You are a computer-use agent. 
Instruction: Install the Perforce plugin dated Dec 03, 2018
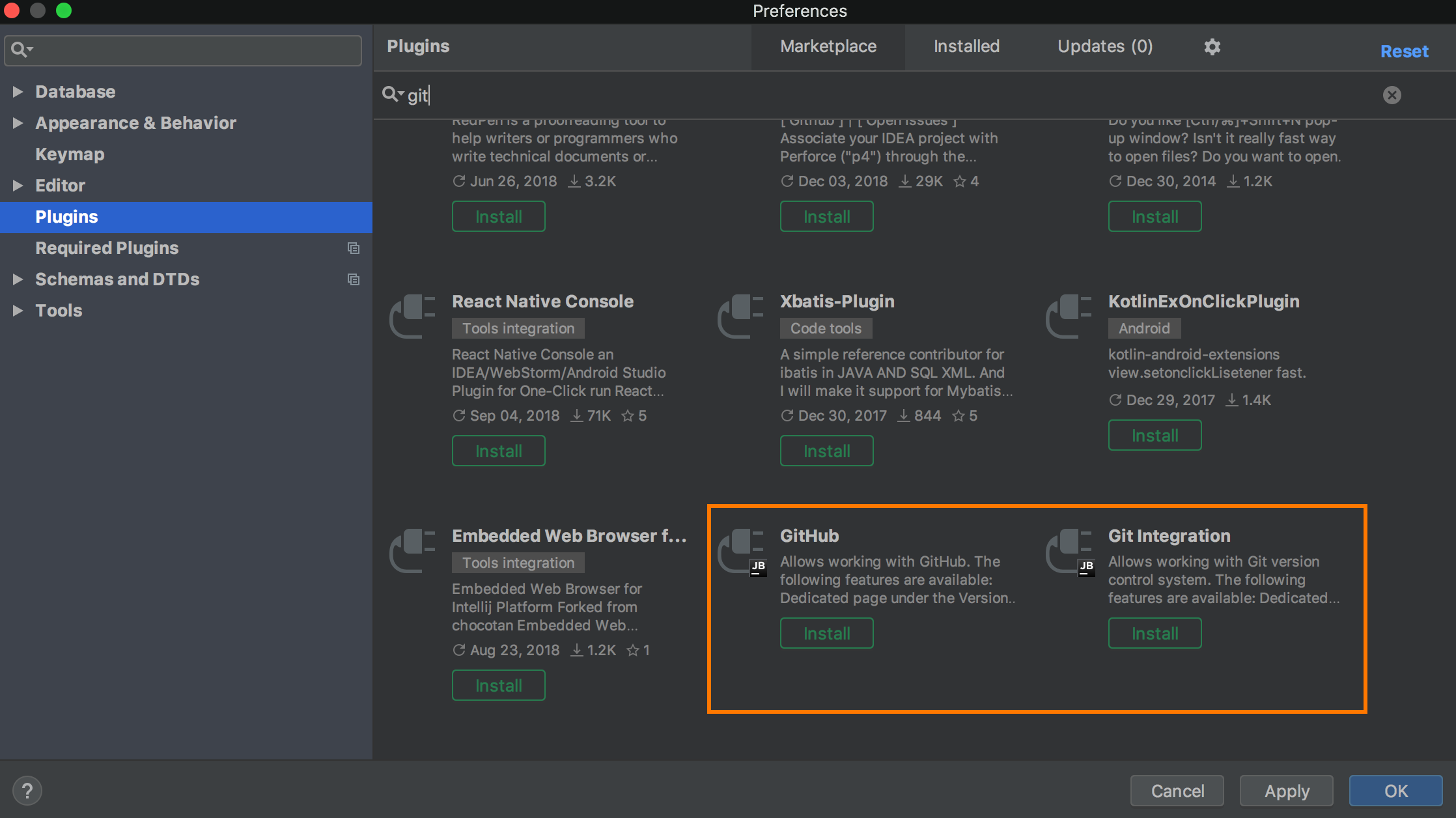(x=827, y=216)
